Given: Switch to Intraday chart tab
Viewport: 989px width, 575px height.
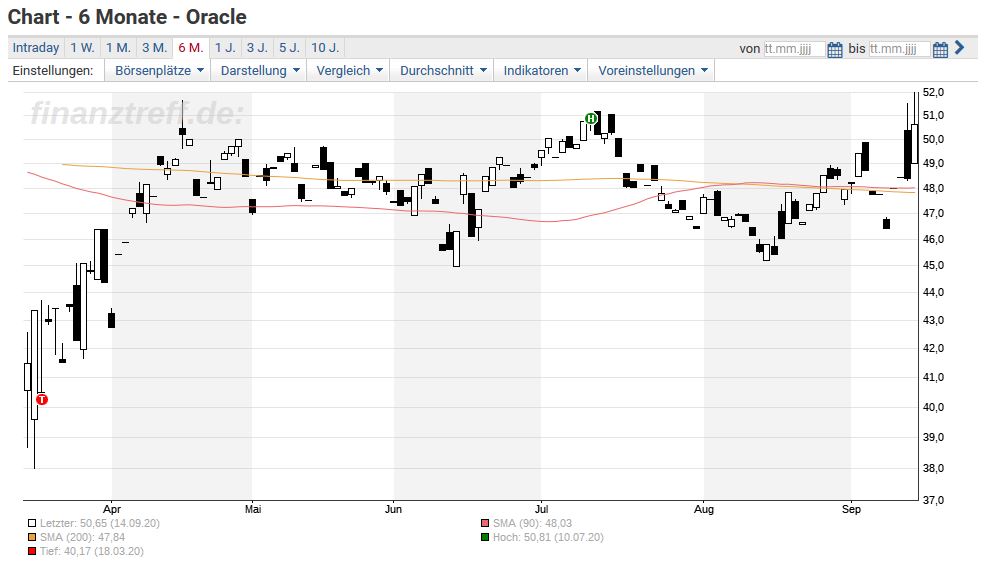Looking at the screenshot, I should (x=35, y=48).
